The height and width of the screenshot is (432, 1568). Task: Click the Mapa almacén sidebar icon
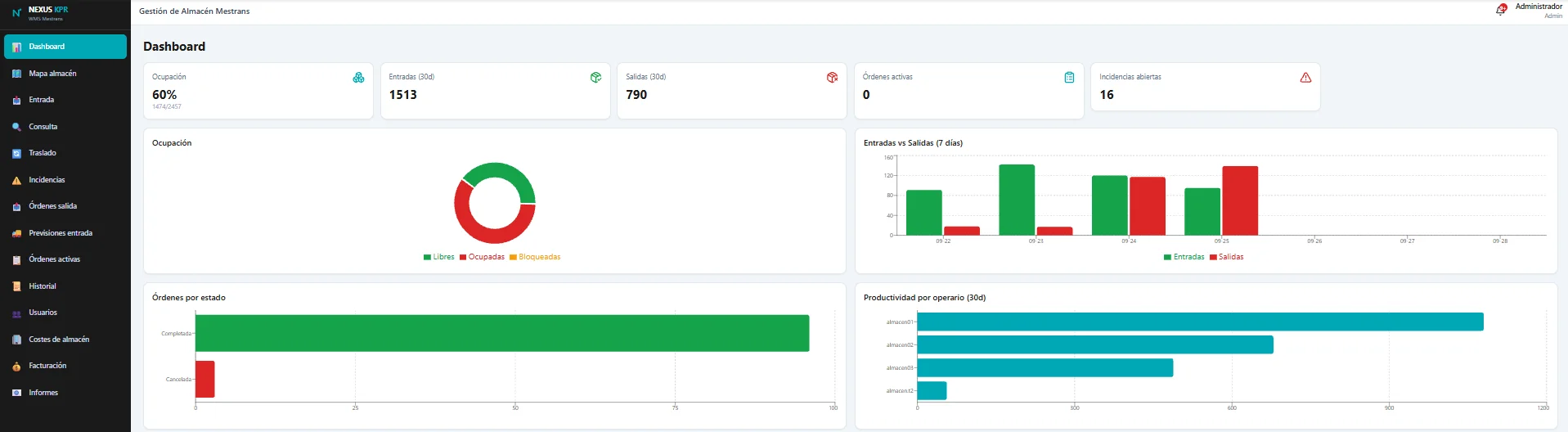pyautogui.click(x=16, y=74)
